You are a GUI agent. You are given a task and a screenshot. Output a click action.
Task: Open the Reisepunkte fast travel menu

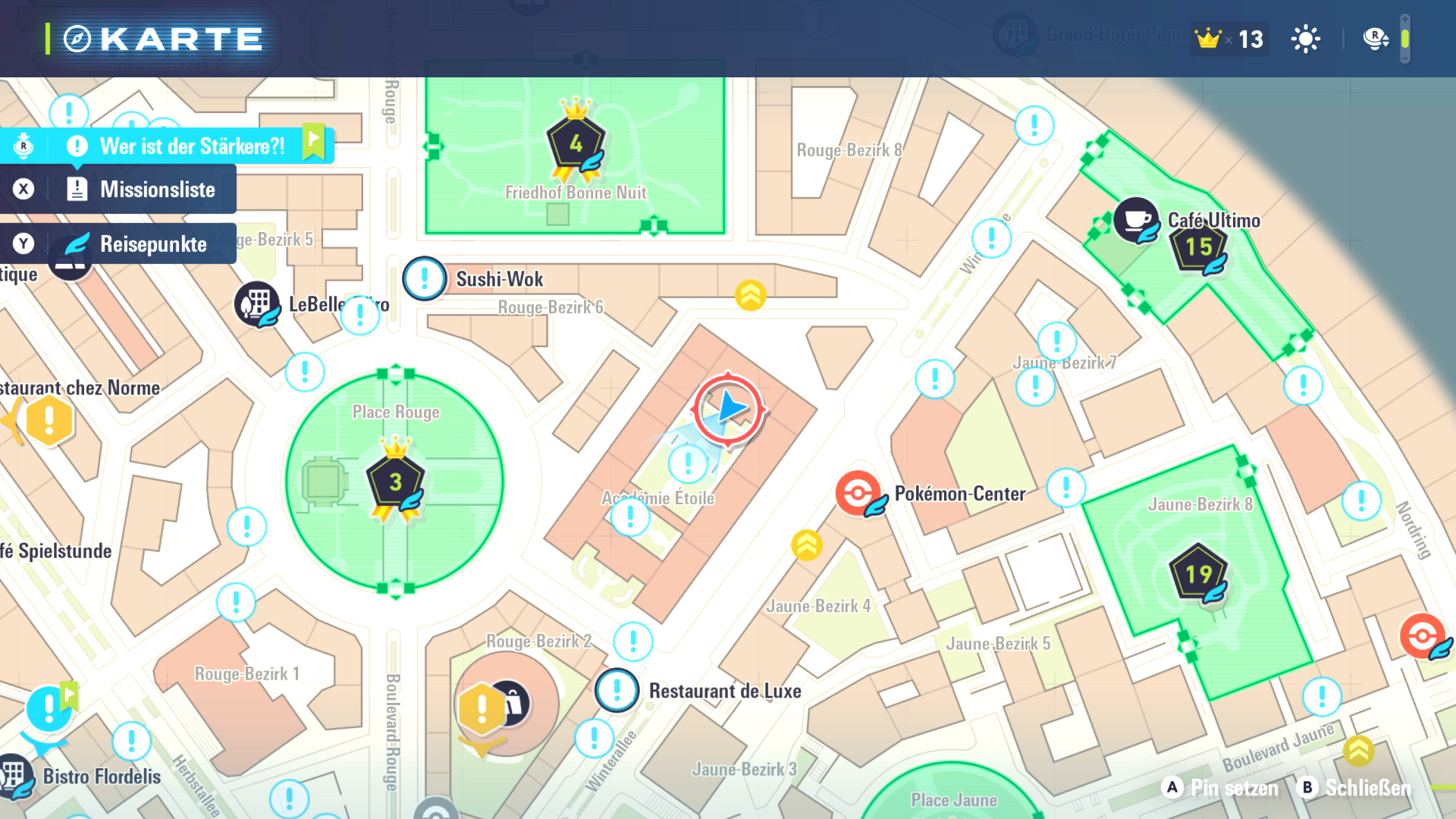pyautogui.click(x=152, y=244)
